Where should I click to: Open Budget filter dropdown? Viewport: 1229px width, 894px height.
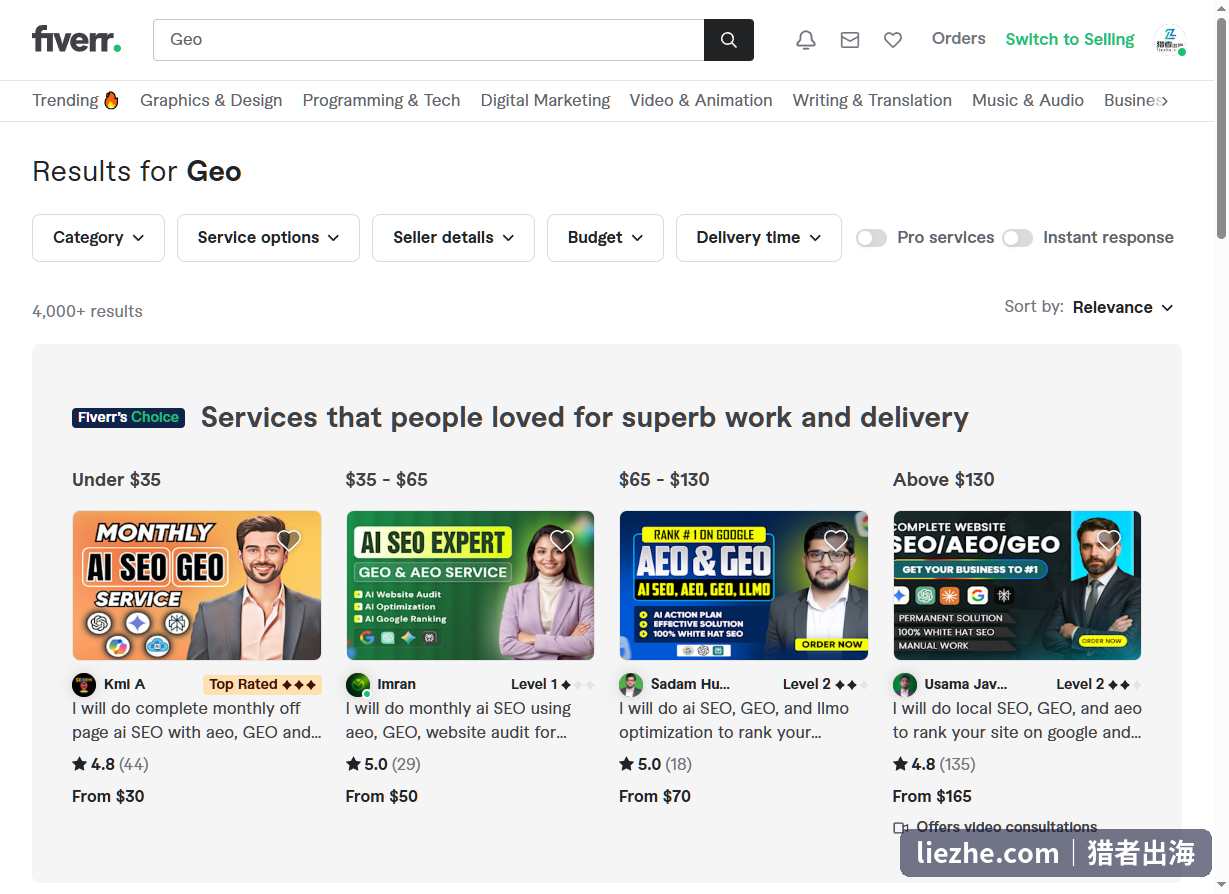[605, 238]
